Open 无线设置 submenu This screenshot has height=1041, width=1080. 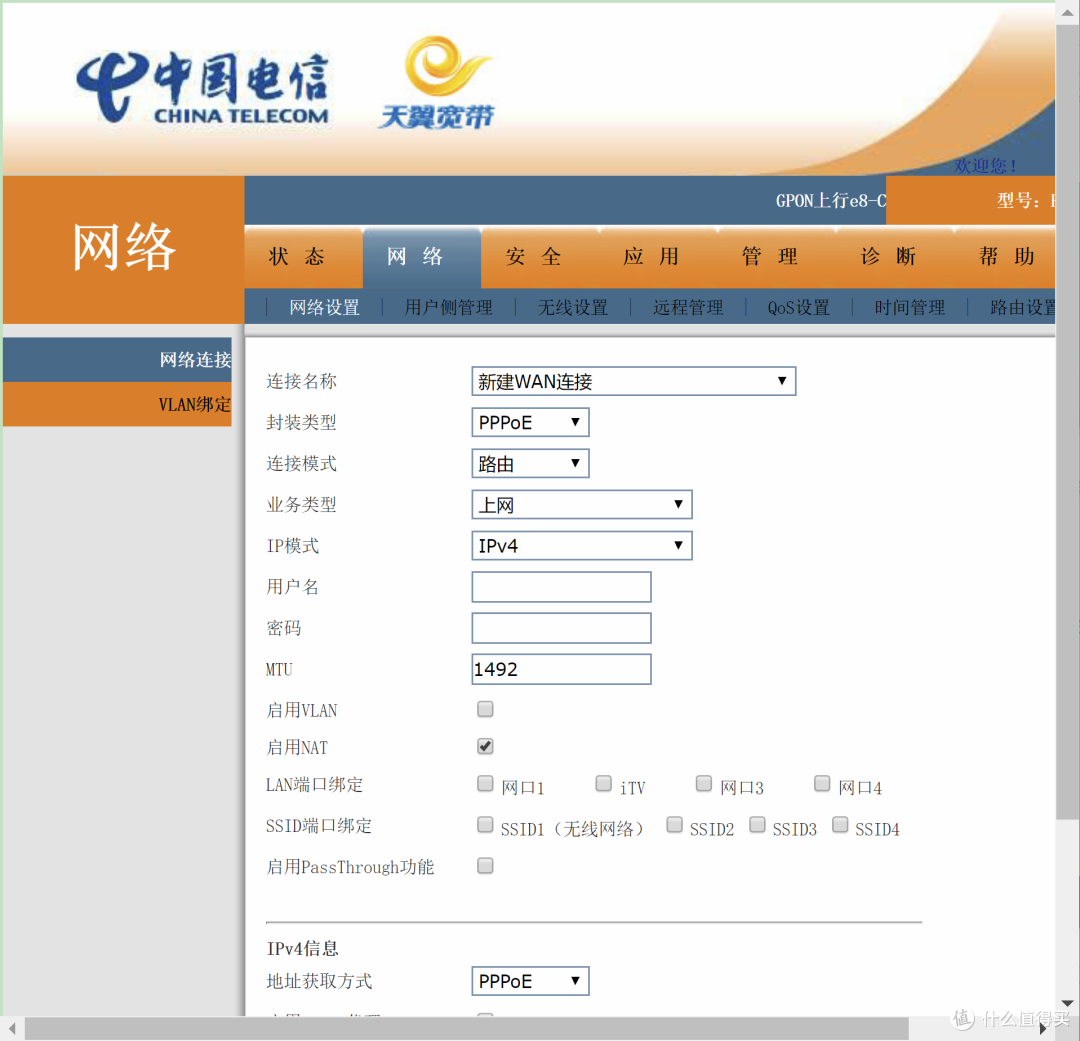click(x=573, y=307)
